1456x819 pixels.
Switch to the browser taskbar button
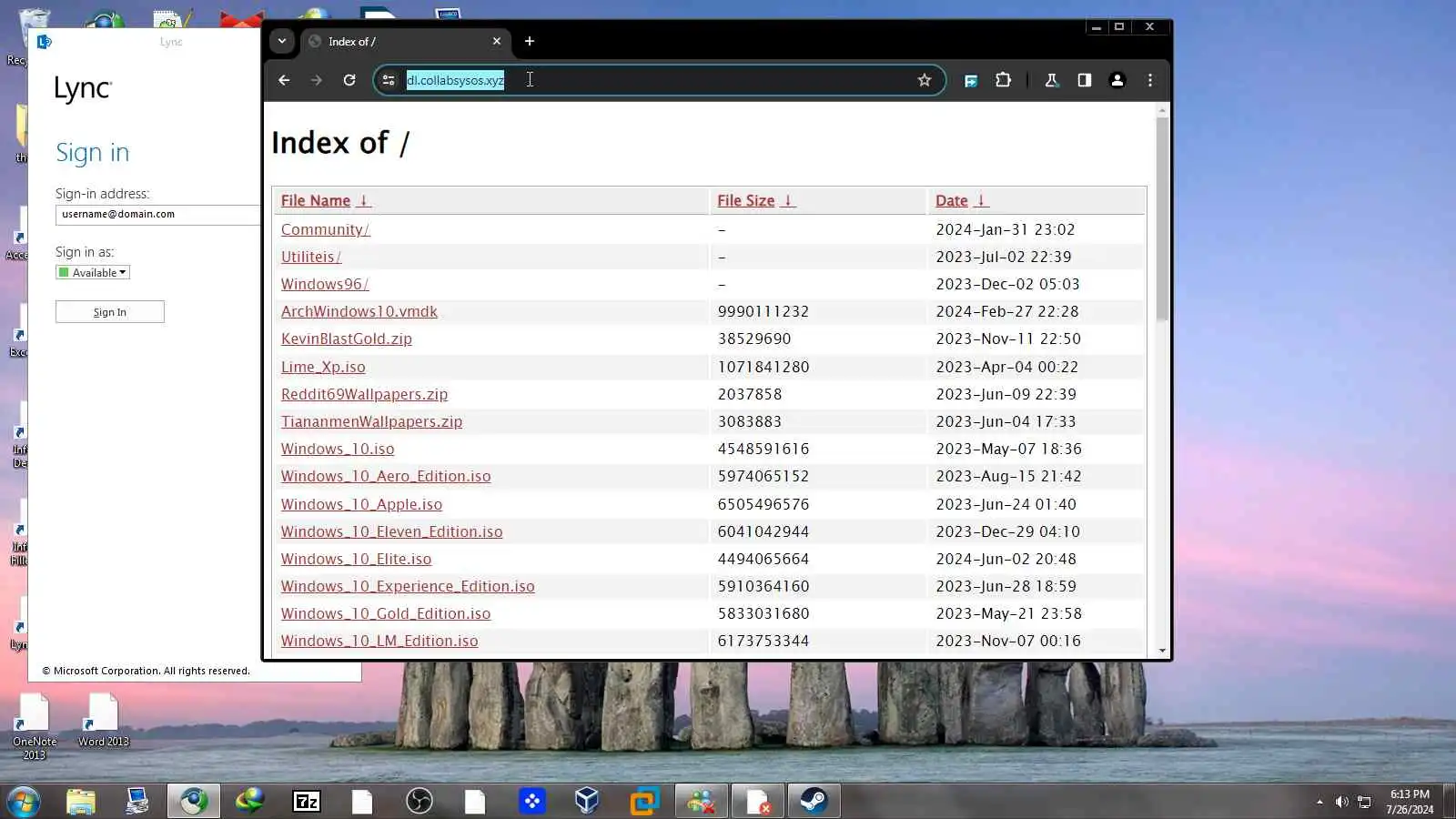point(193,802)
